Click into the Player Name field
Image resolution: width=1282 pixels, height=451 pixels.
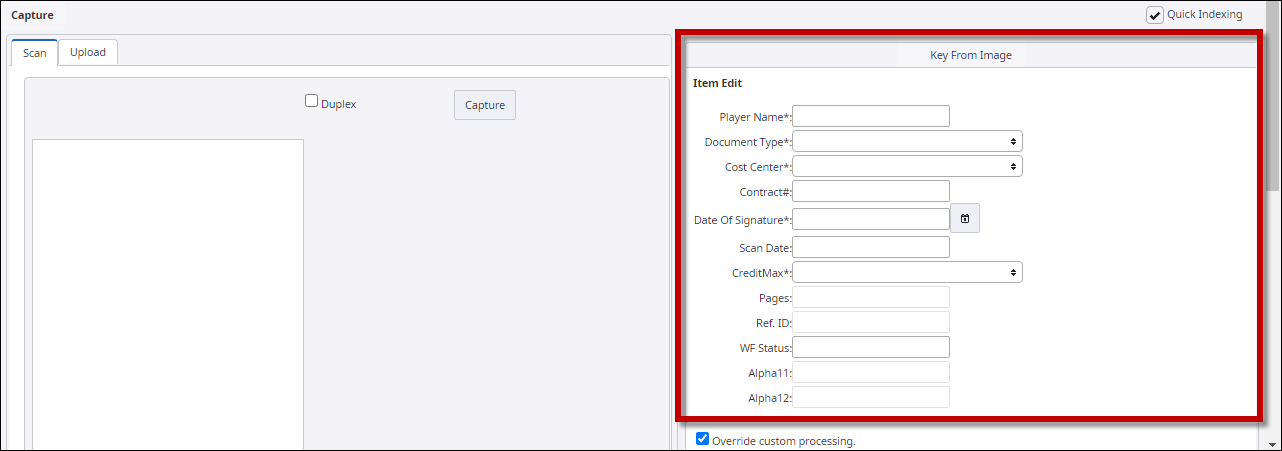871,116
